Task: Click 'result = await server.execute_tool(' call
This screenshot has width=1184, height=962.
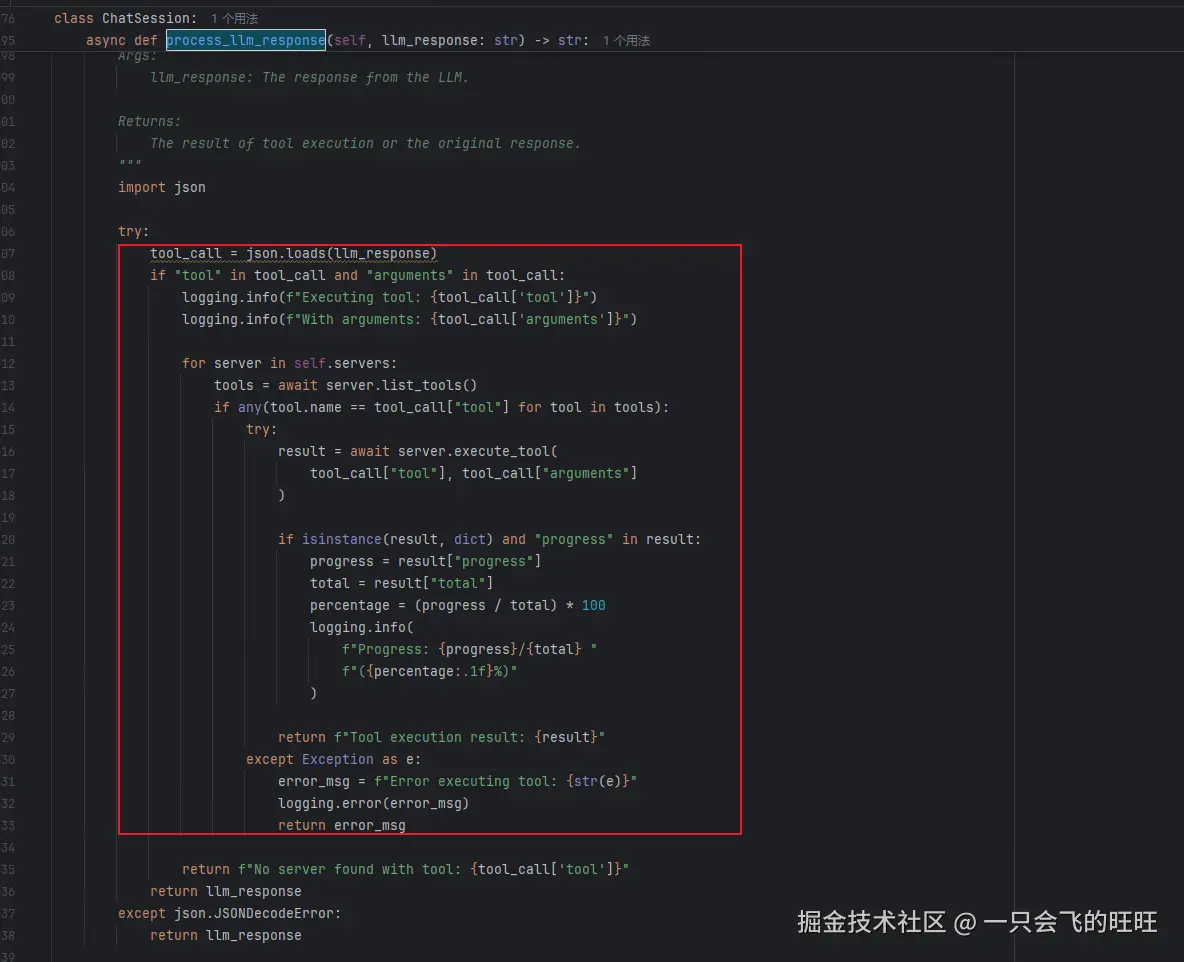Action: pos(418,451)
